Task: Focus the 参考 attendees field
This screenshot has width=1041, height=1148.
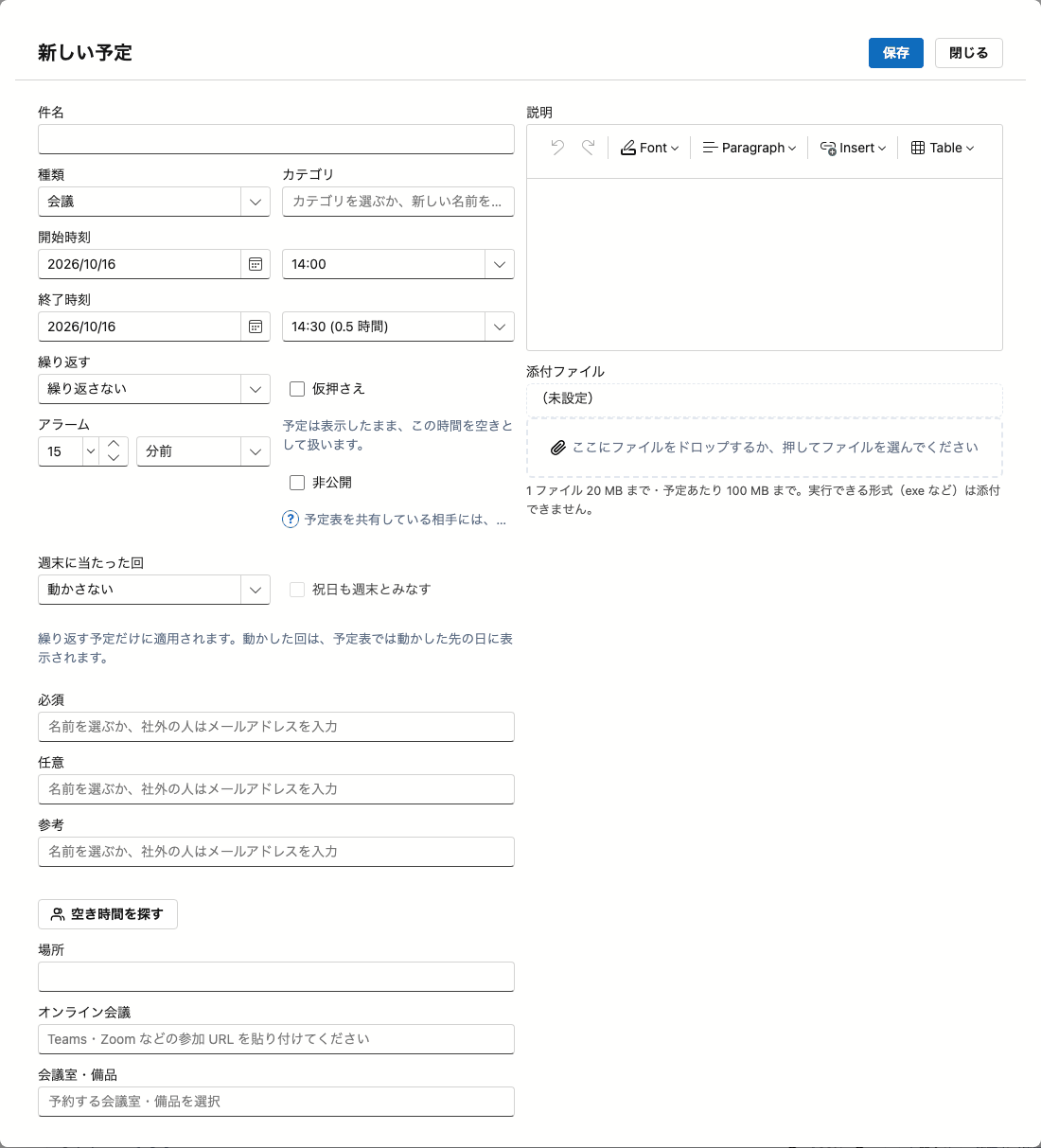Action: pyautogui.click(x=276, y=852)
